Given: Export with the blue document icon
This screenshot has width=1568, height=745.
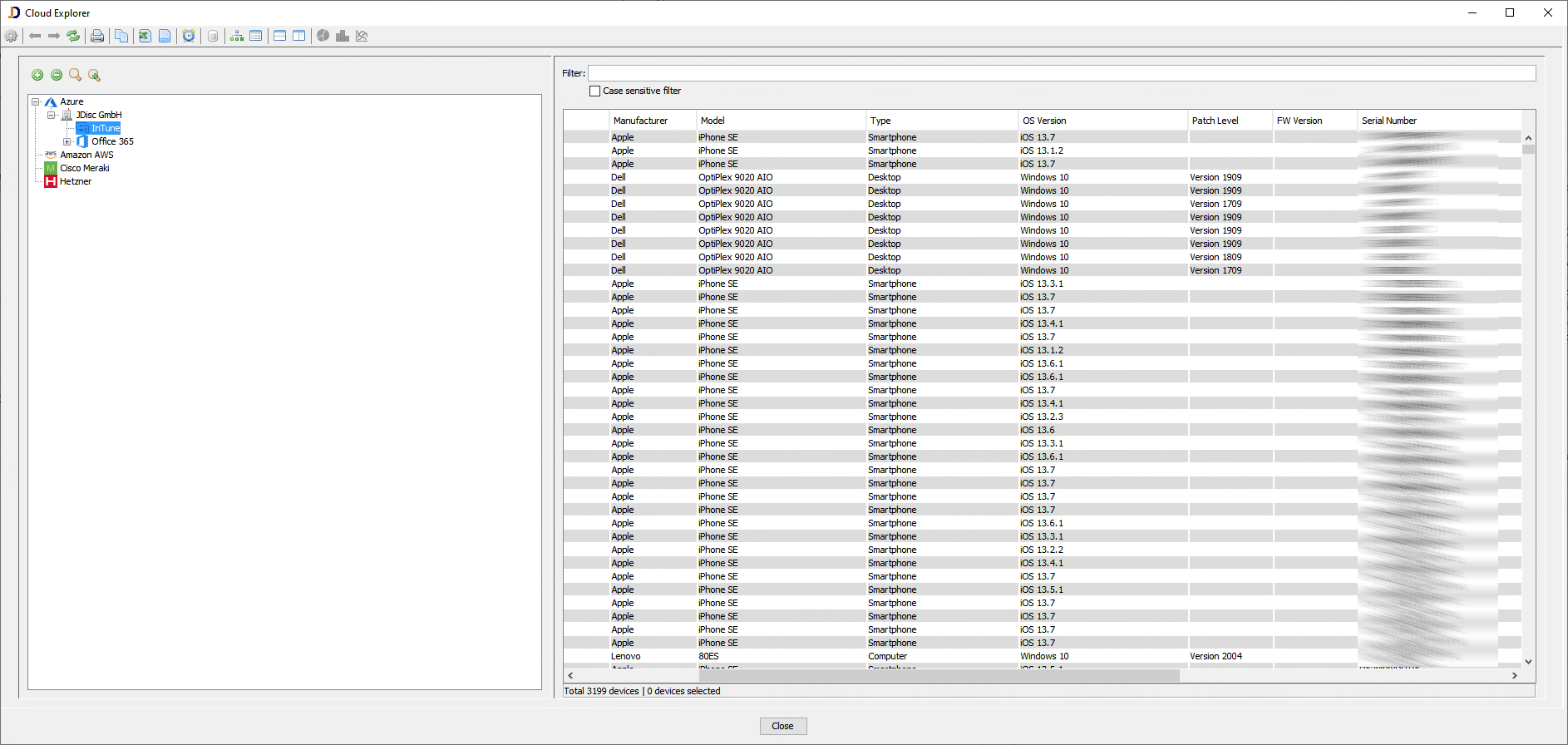Looking at the screenshot, I should (x=165, y=36).
